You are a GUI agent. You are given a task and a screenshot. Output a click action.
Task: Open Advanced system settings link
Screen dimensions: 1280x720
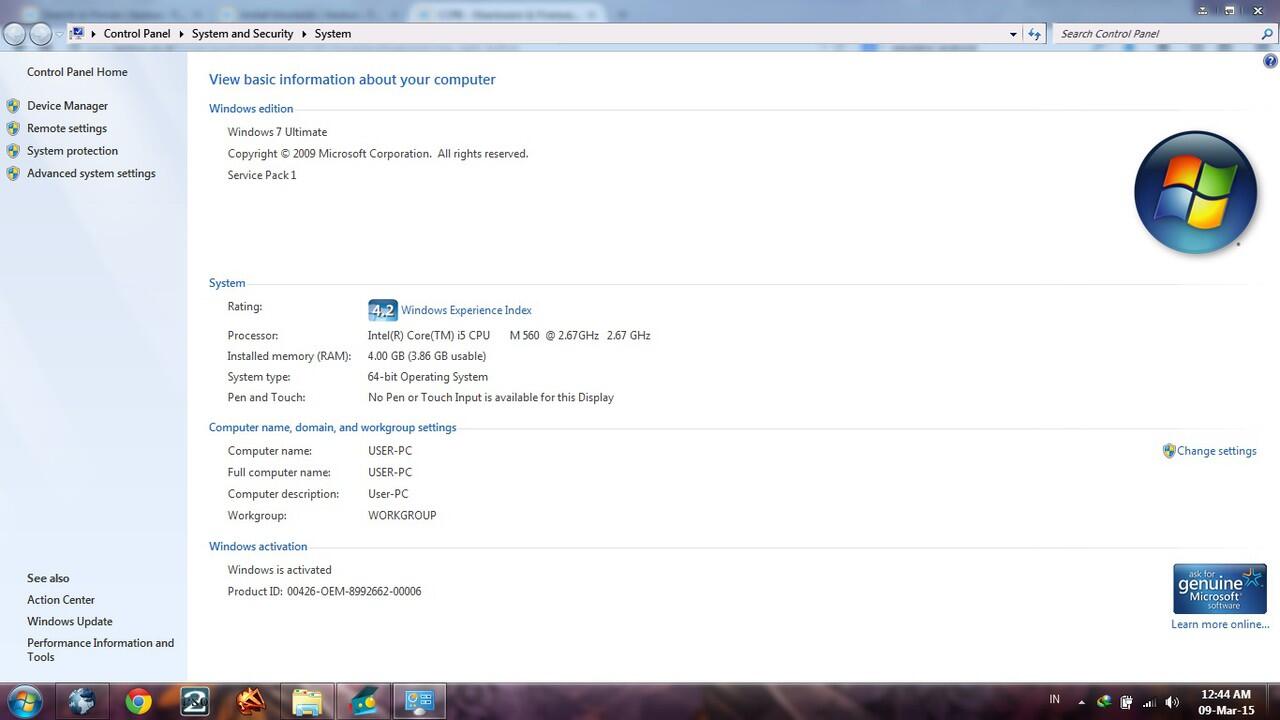point(91,173)
